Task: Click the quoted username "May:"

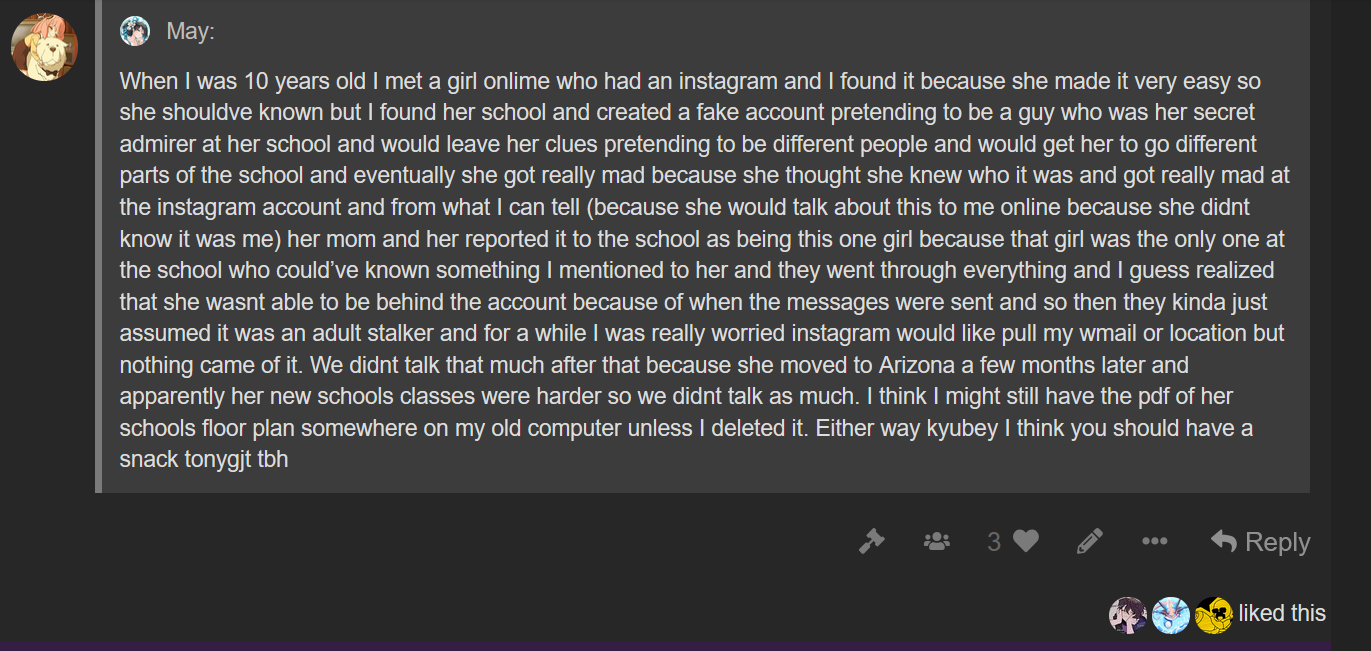Action: (190, 31)
